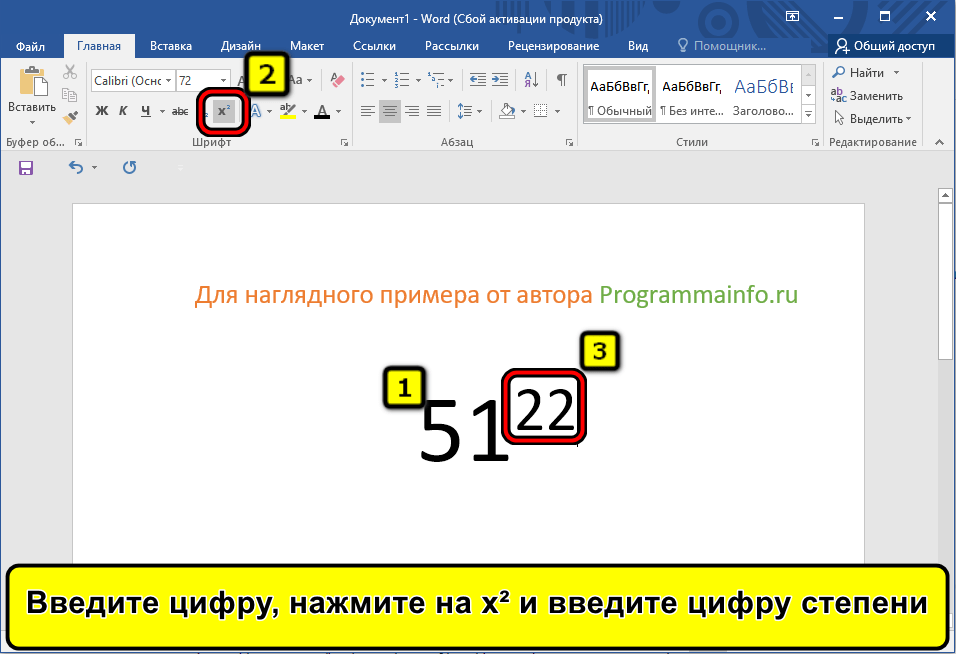Toggle italic К formatting

[x=123, y=111]
